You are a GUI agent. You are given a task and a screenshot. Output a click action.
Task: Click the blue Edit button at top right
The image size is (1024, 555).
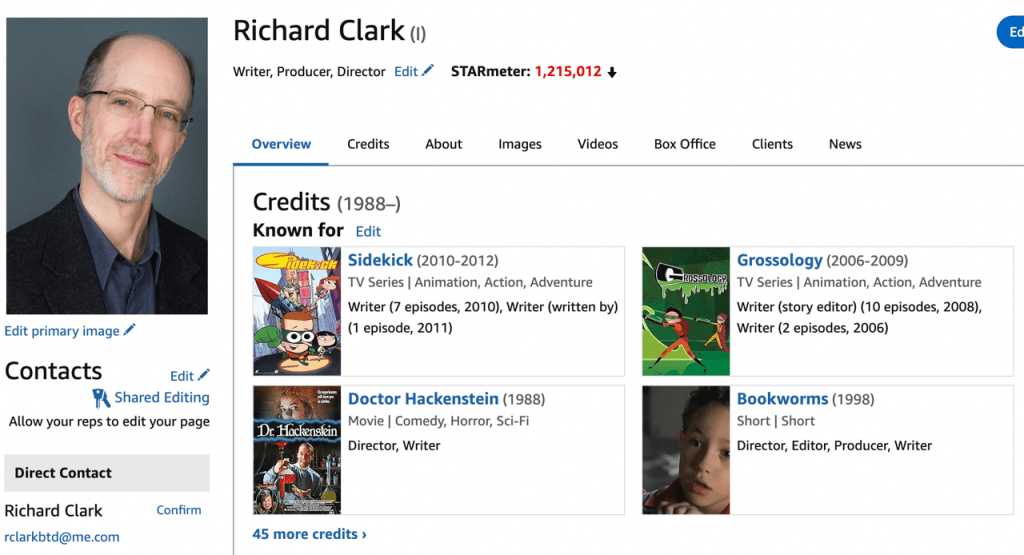point(1012,32)
